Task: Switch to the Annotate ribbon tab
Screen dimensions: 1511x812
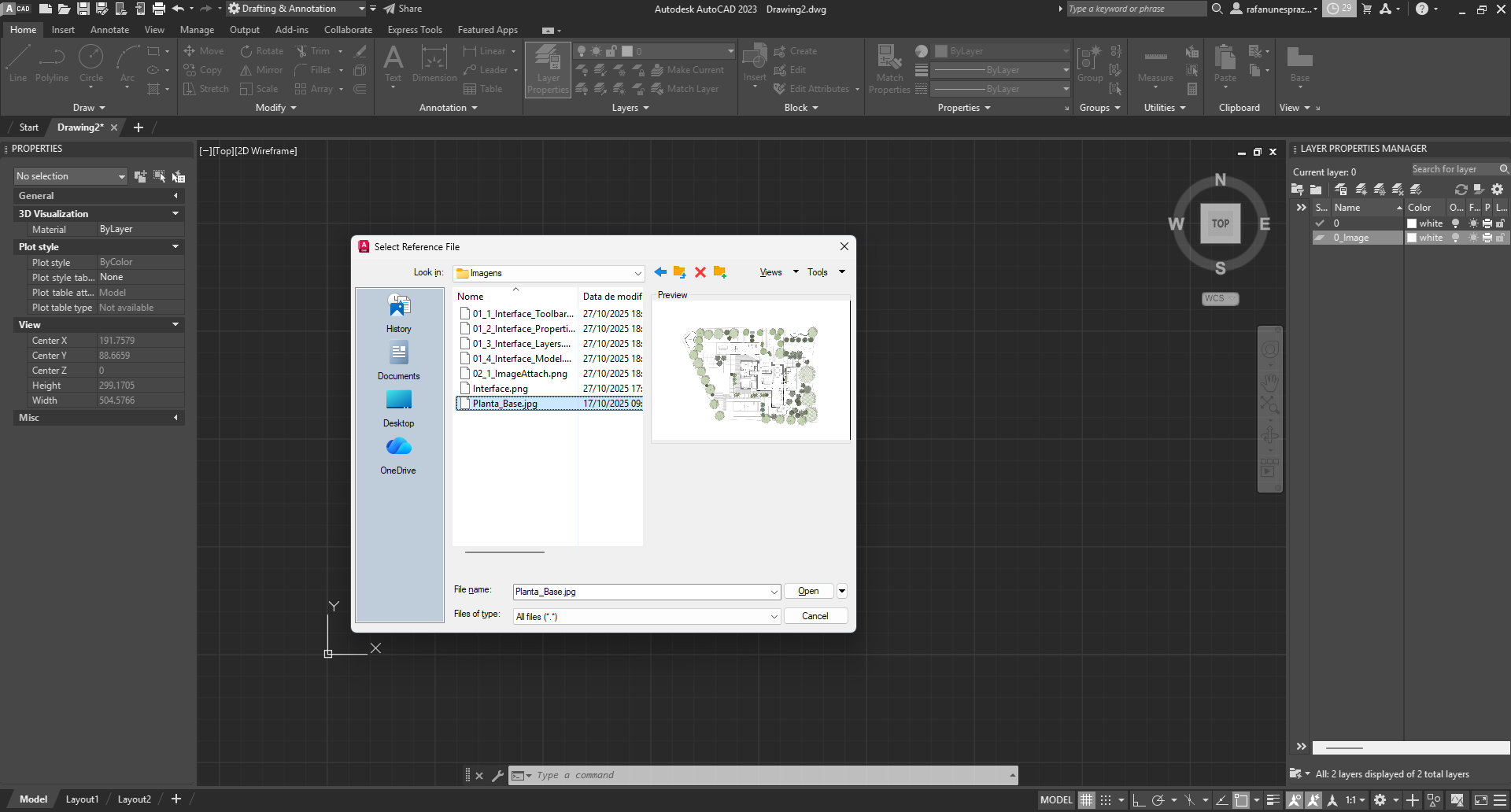Action: 109,30
